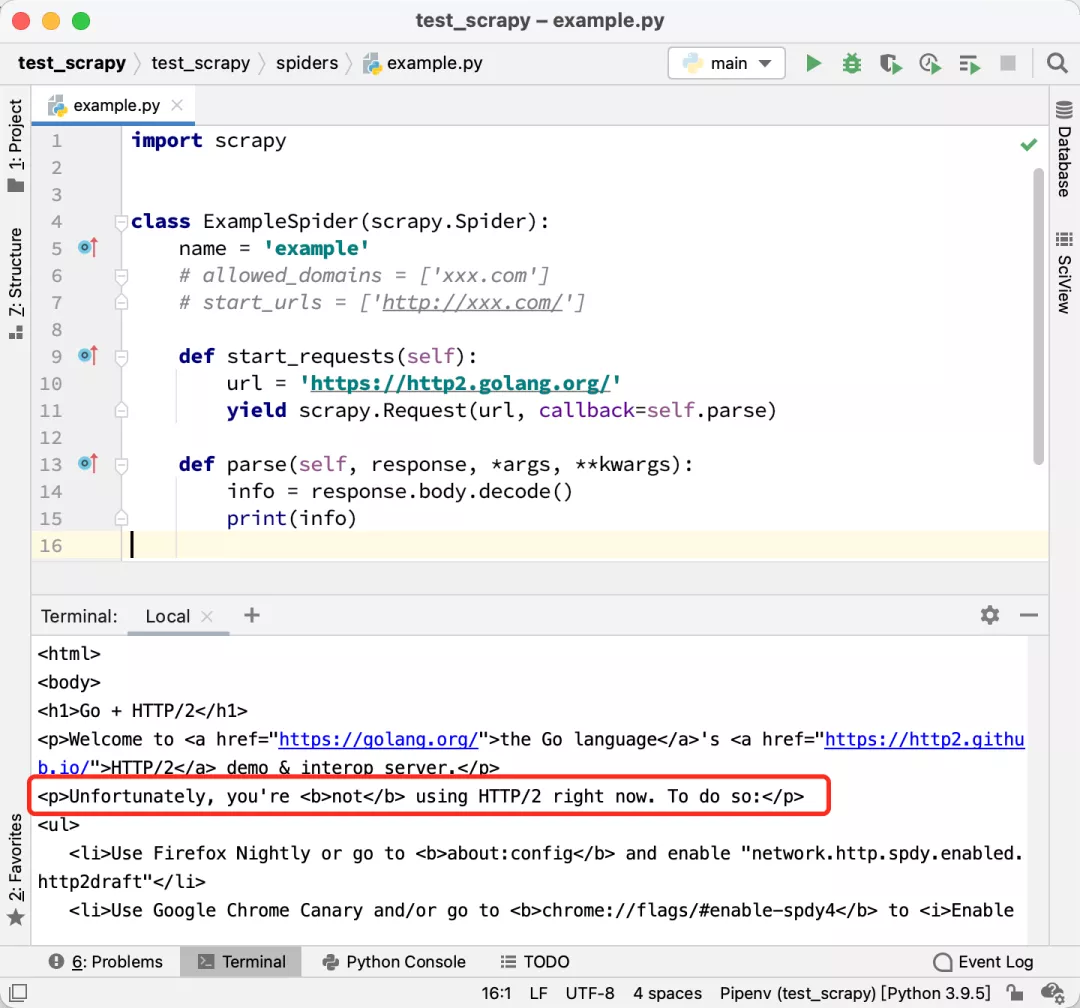Open the TODO tool window
1080x1008 pixels.
[x=535, y=962]
